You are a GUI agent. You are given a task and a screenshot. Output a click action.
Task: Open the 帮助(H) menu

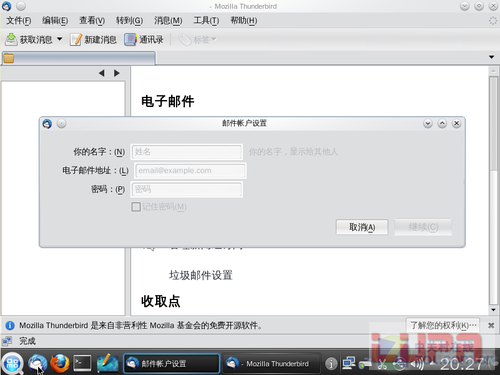(244, 21)
